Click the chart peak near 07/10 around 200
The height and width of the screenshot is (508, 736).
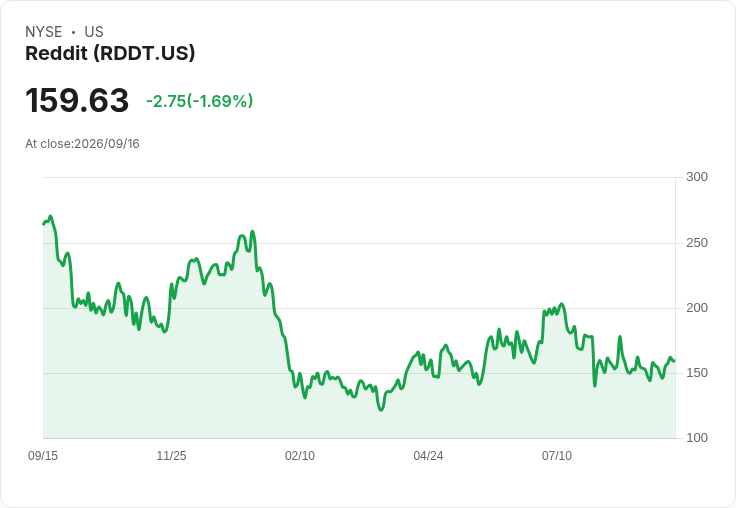pyautogui.click(x=562, y=304)
